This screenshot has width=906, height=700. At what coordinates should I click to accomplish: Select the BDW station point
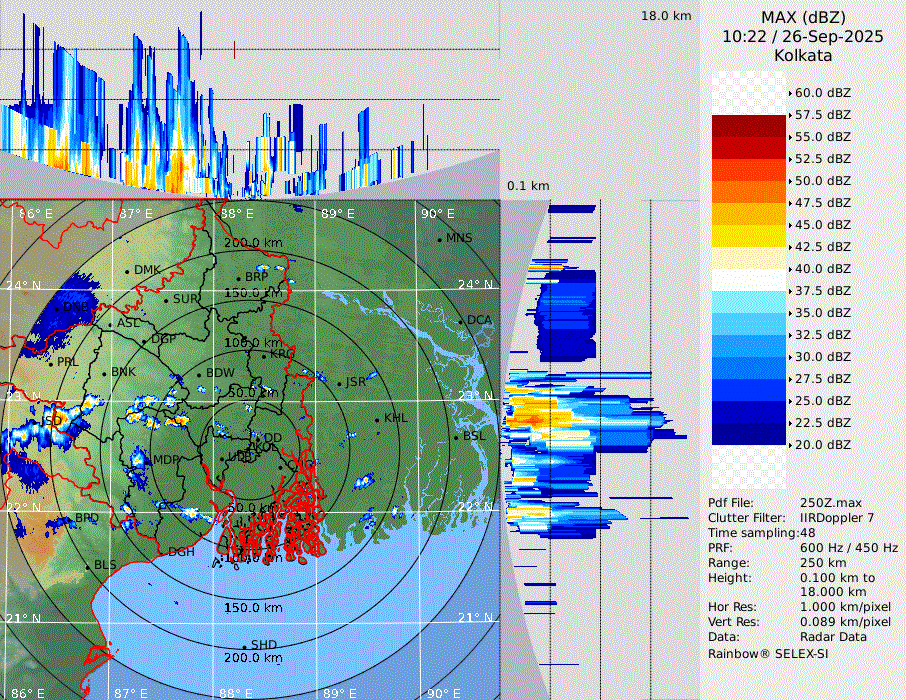click(x=199, y=375)
